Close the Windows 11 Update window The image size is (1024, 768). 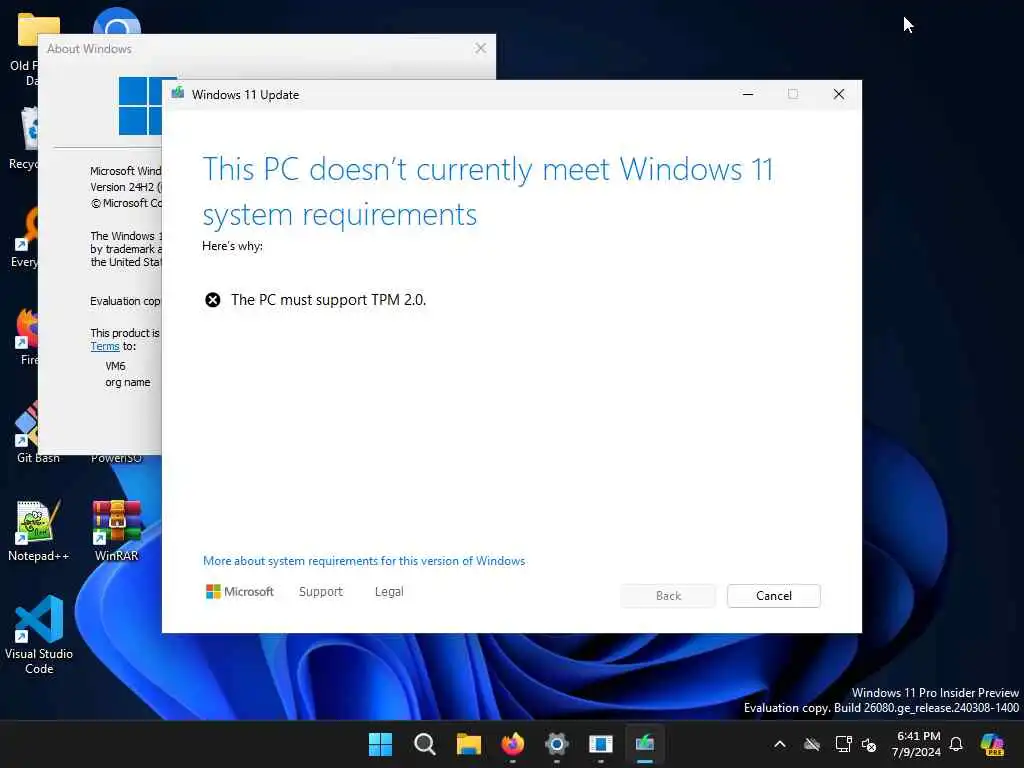click(839, 94)
